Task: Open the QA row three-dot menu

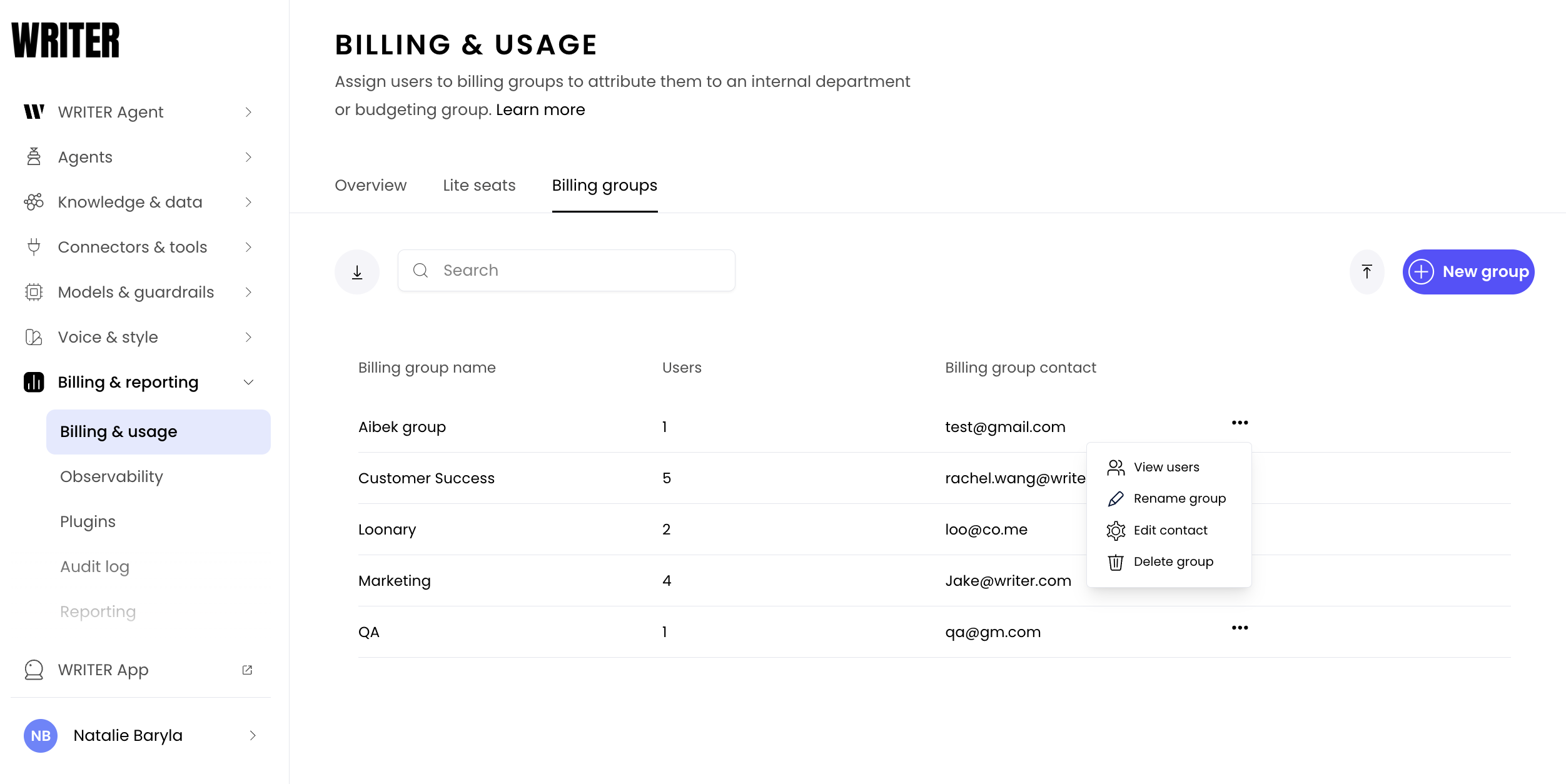Action: [1240, 628]
